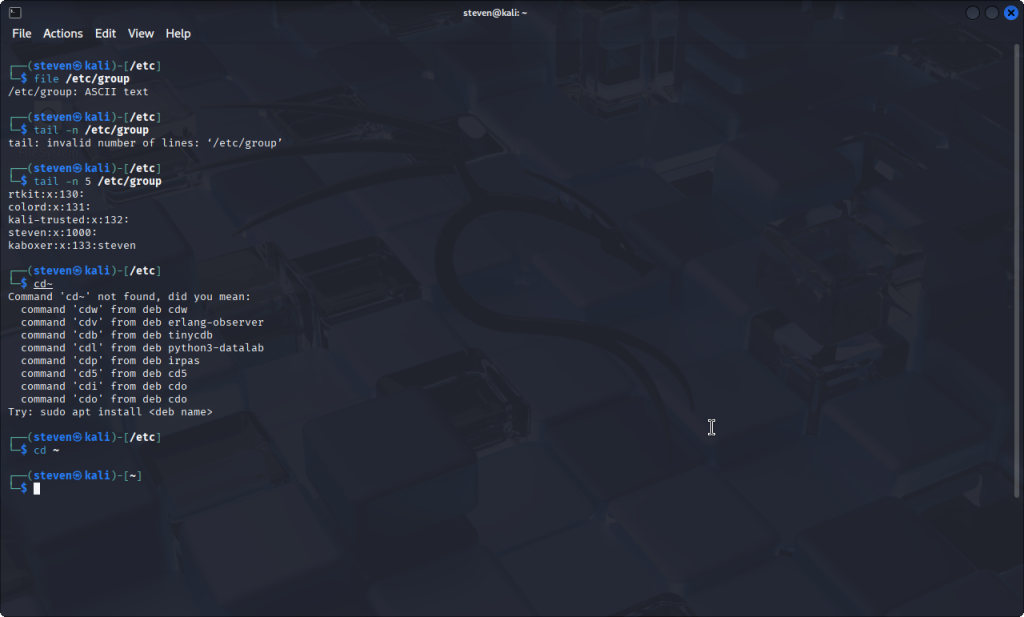Open the Actions menu
1024x617 pixels.
pos(63,33)
